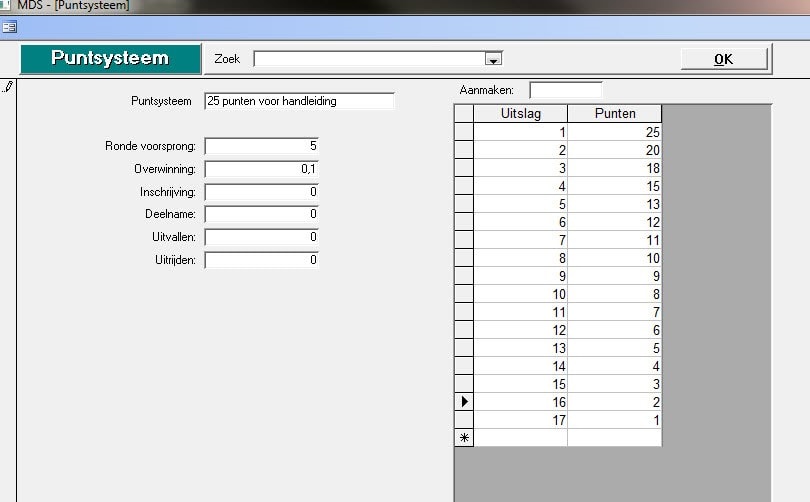
Task: Click the Puntsysteem name field
Action: pyautogui.click(x=300, y=101)
